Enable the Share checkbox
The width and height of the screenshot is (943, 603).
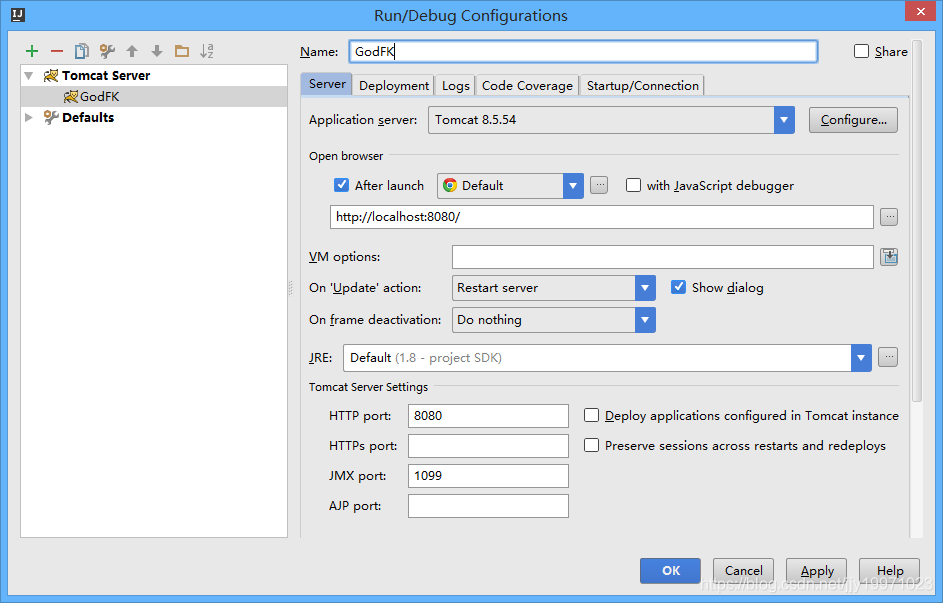(x=861, y=51)
